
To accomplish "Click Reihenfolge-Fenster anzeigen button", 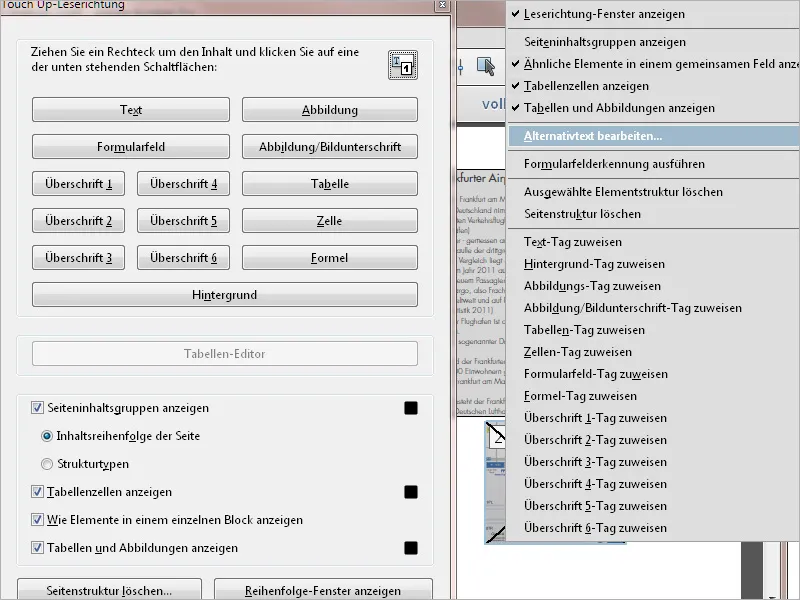I will (323, 590).
